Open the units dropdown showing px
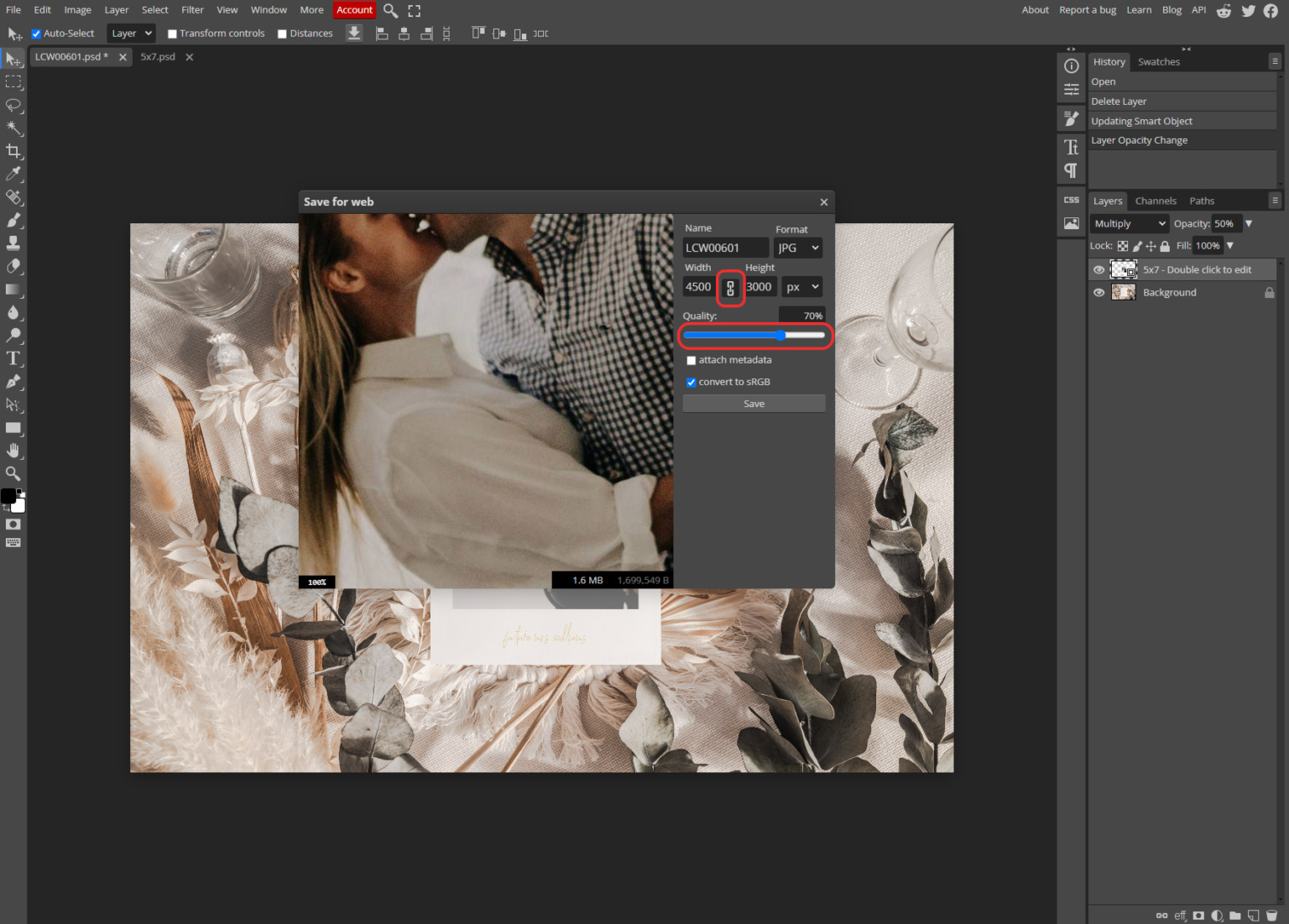The width and height of the screenshot is (1289, 924). (801, 286)
